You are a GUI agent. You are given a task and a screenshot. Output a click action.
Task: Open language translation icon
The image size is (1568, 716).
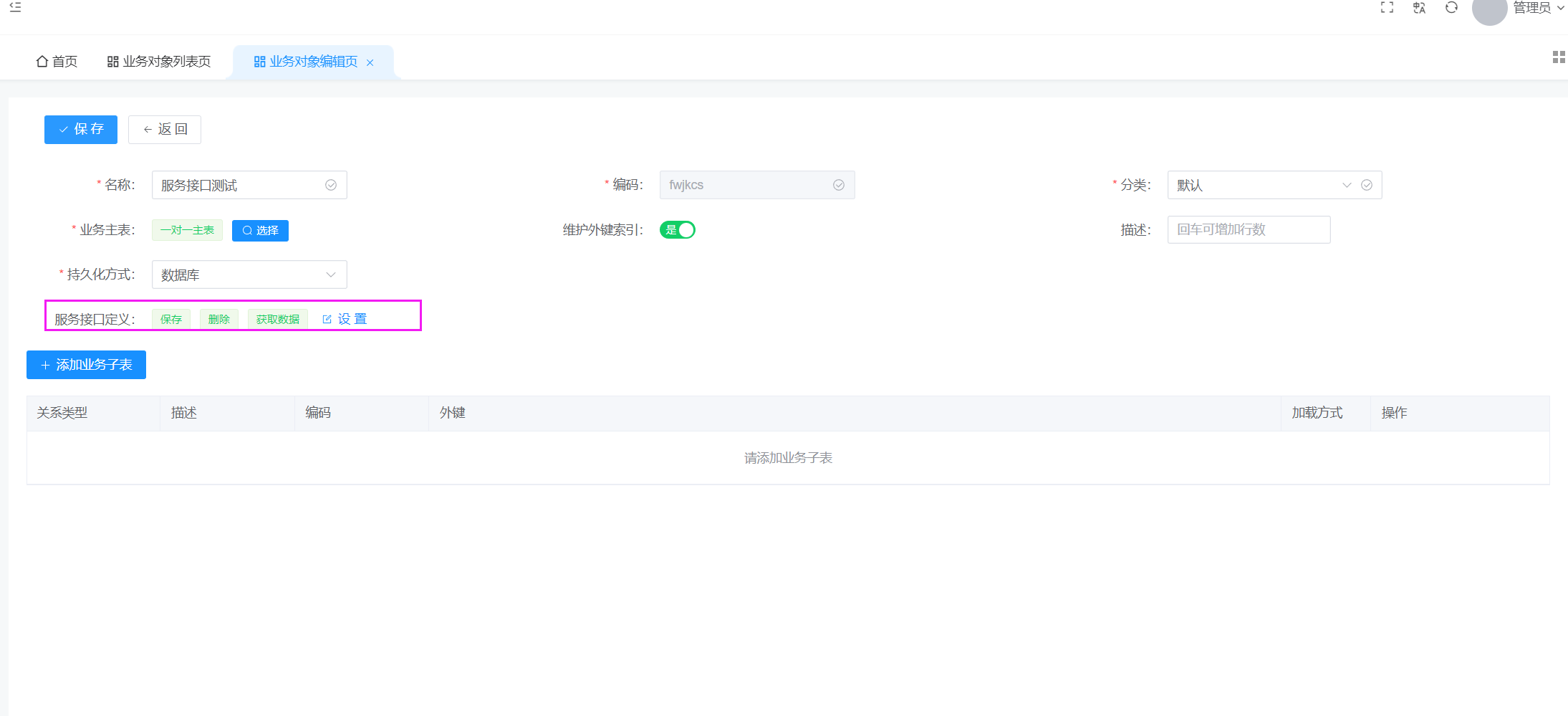(x=1419, y=7)
